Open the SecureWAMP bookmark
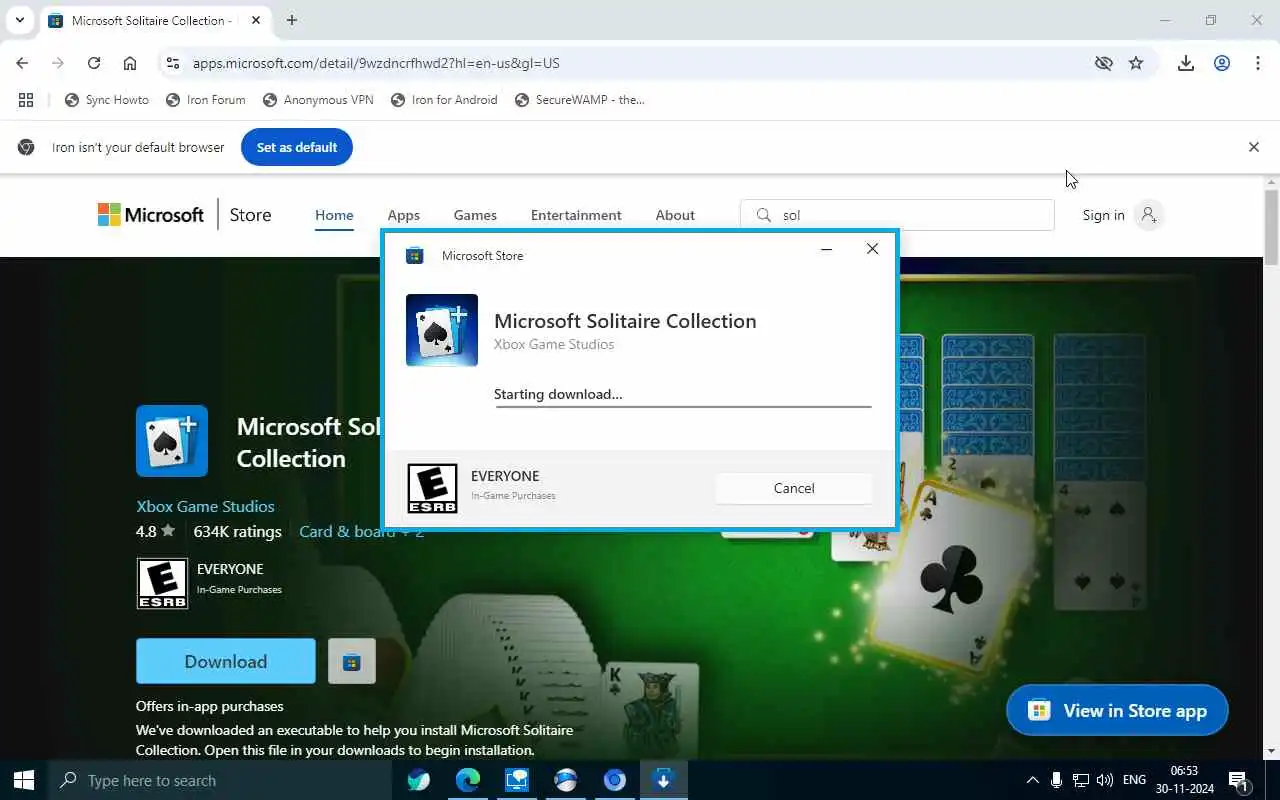This screenshot has width=1280, height=800. 580,100
